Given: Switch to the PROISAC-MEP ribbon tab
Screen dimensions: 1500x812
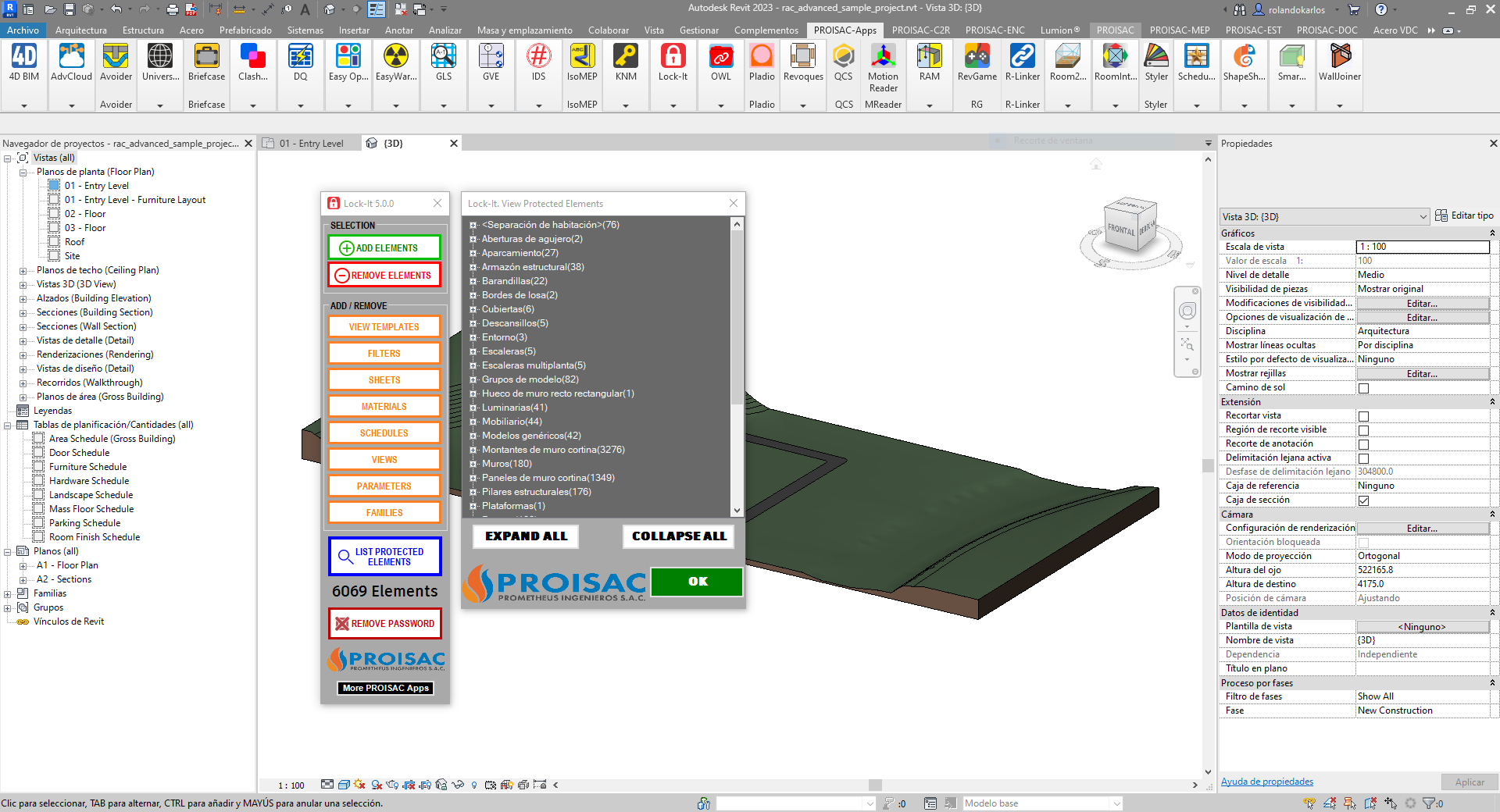Looking at the screenshot, I should pos(1180,30).
